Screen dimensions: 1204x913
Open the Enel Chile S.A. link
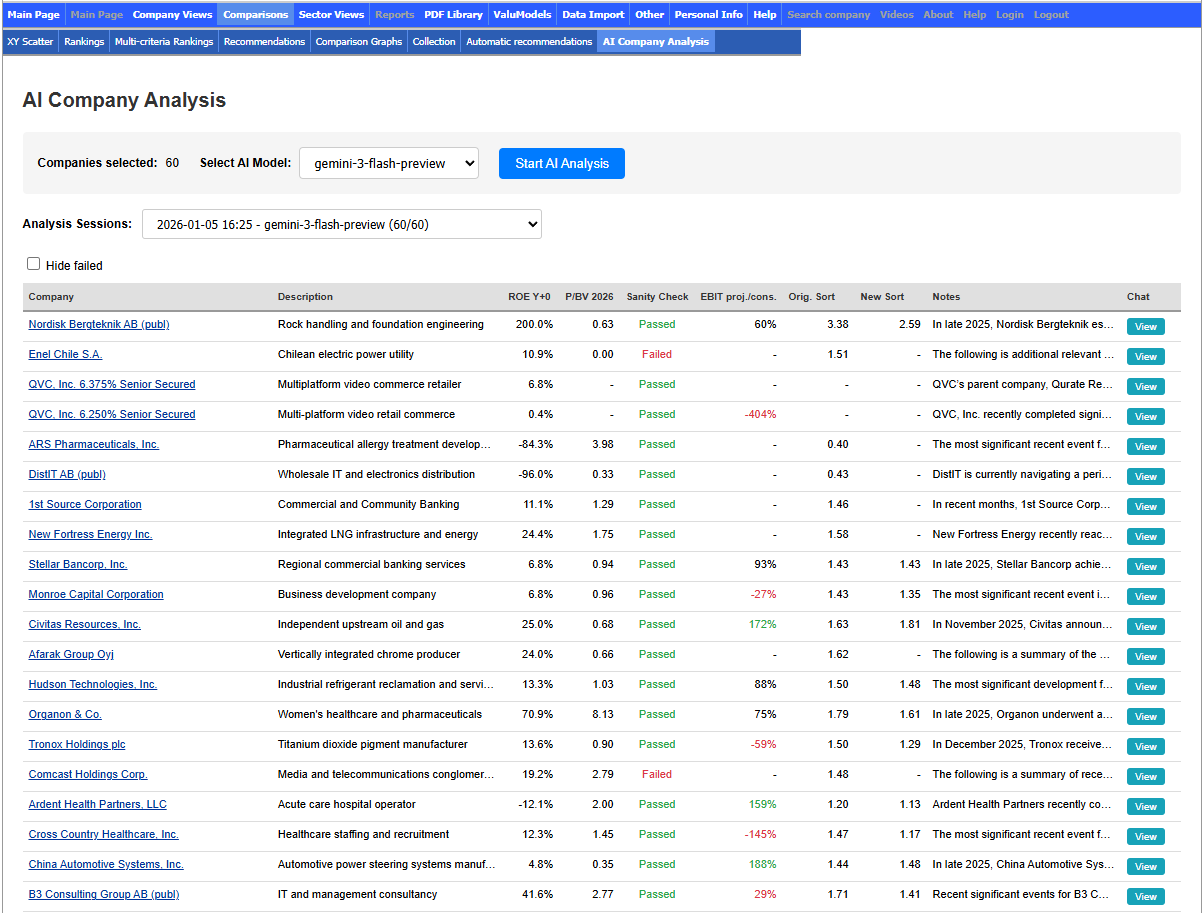coord(65,354)
